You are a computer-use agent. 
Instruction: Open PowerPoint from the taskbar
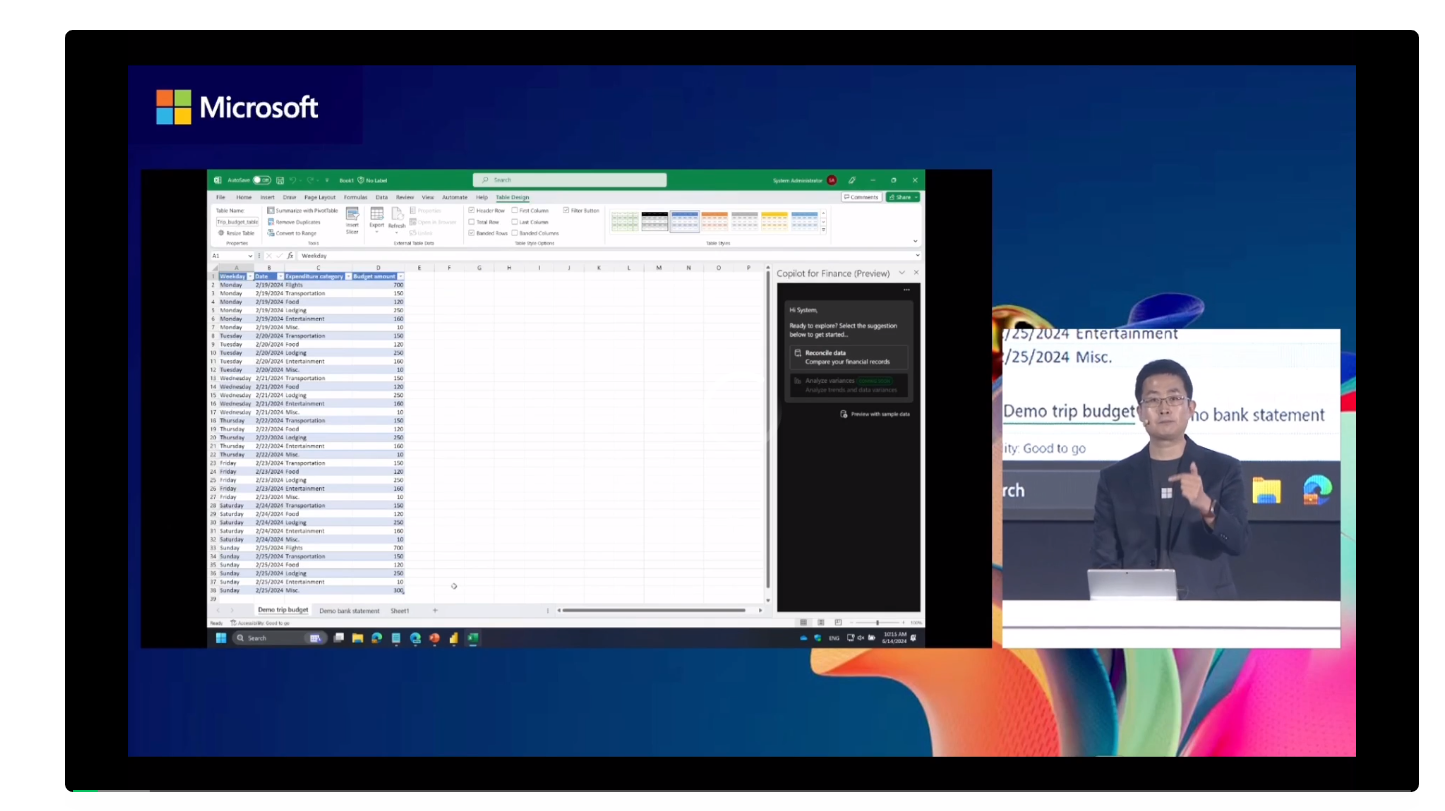[434, 638]
